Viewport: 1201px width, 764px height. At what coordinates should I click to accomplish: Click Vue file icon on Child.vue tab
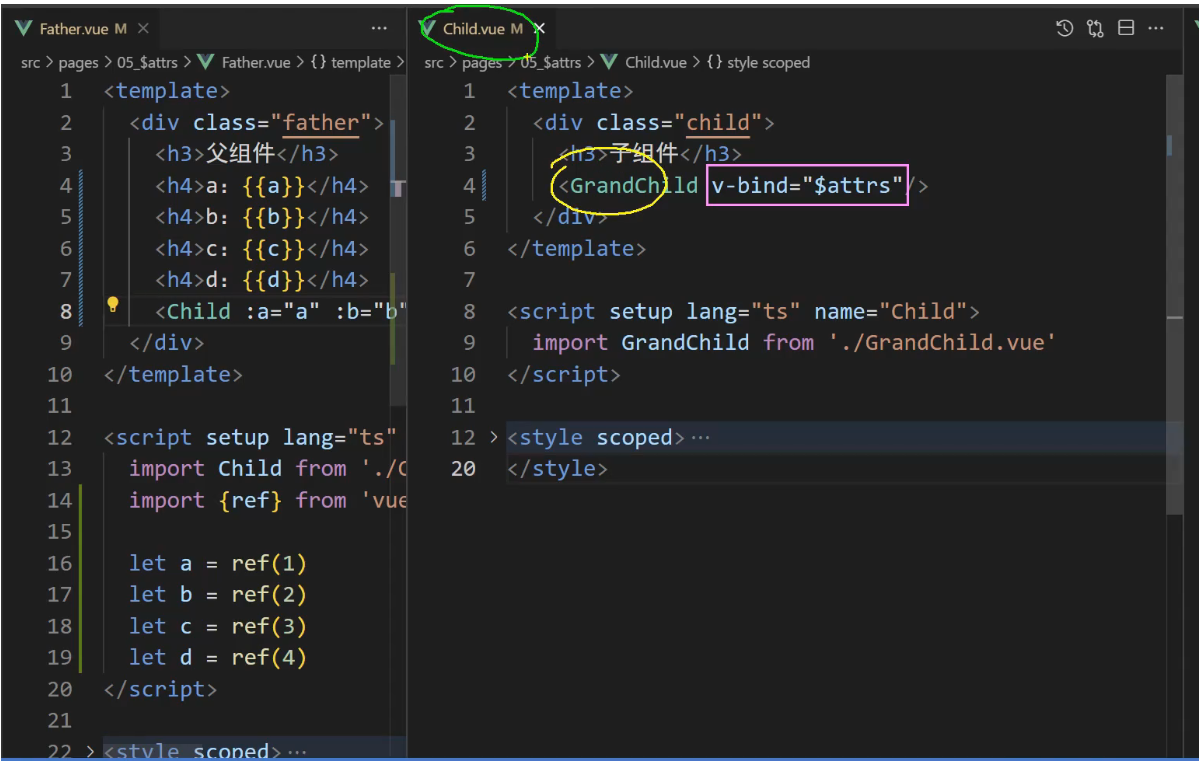(x=428, y=29)
